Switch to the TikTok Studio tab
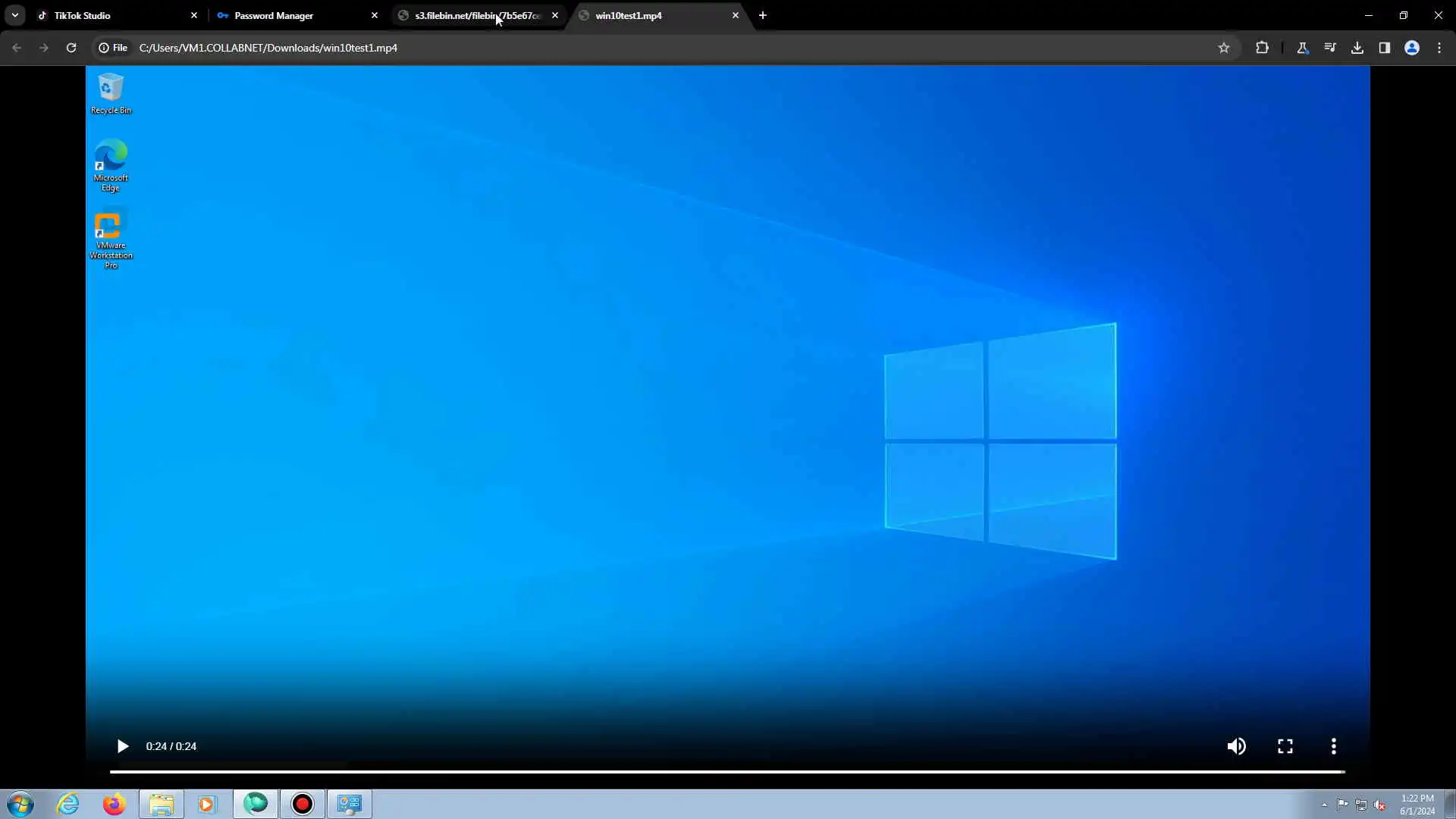Image resolution: width=1456 pixels, height=819 pixels. point(114,15)
